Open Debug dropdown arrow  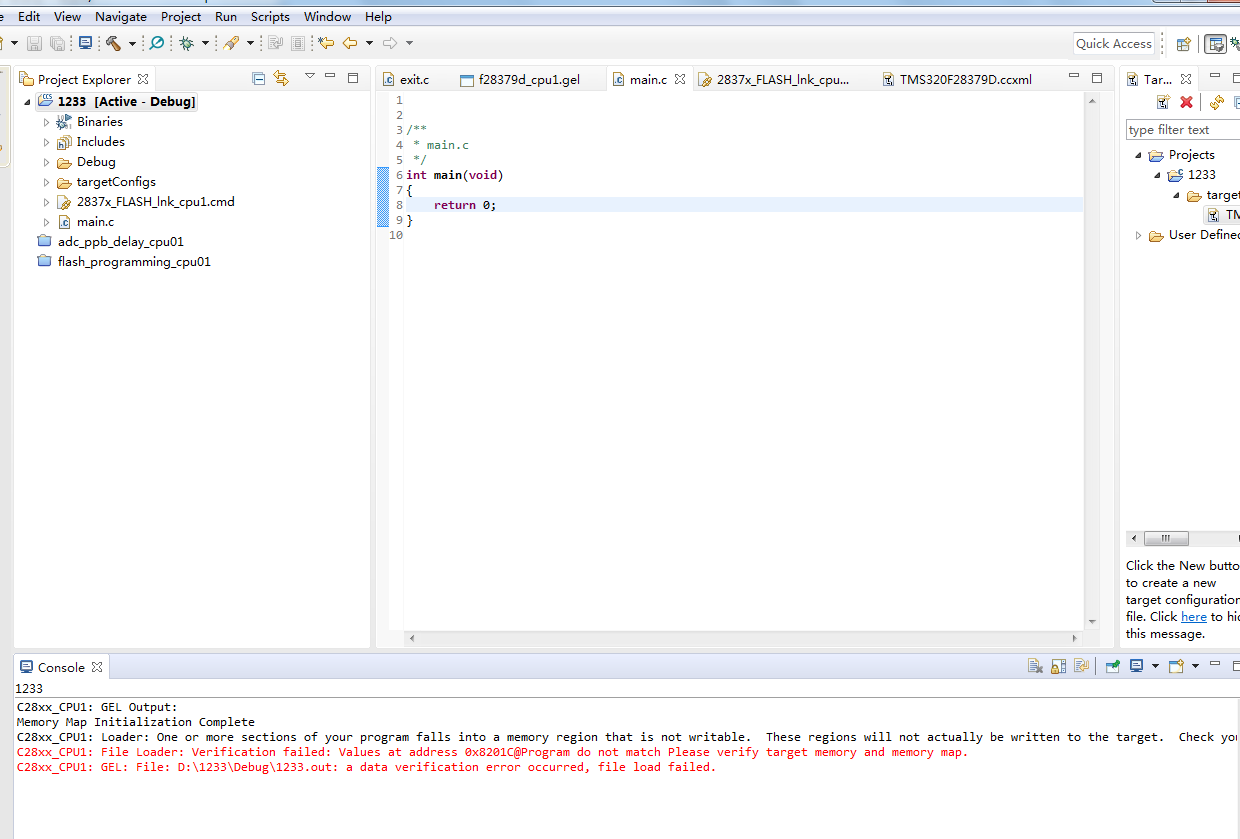point(205,43)
